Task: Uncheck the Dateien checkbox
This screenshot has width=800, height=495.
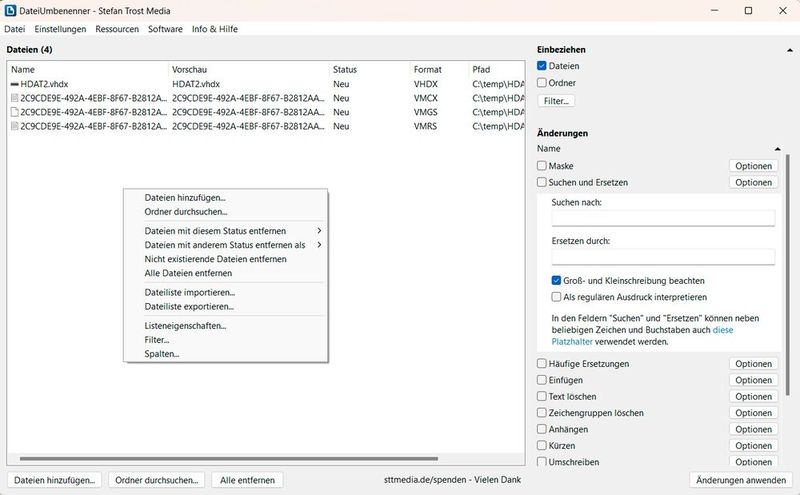Action: [542, 66]
